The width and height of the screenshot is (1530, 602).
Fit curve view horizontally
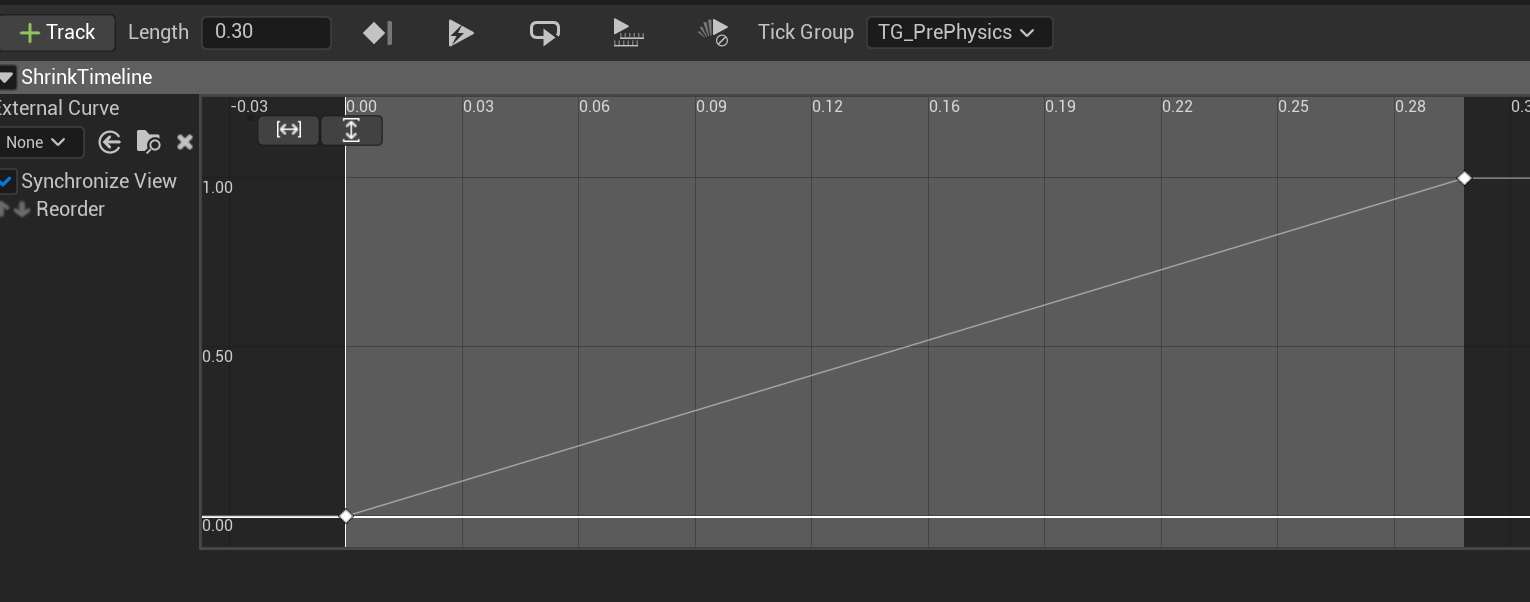(x=288, y=130)
